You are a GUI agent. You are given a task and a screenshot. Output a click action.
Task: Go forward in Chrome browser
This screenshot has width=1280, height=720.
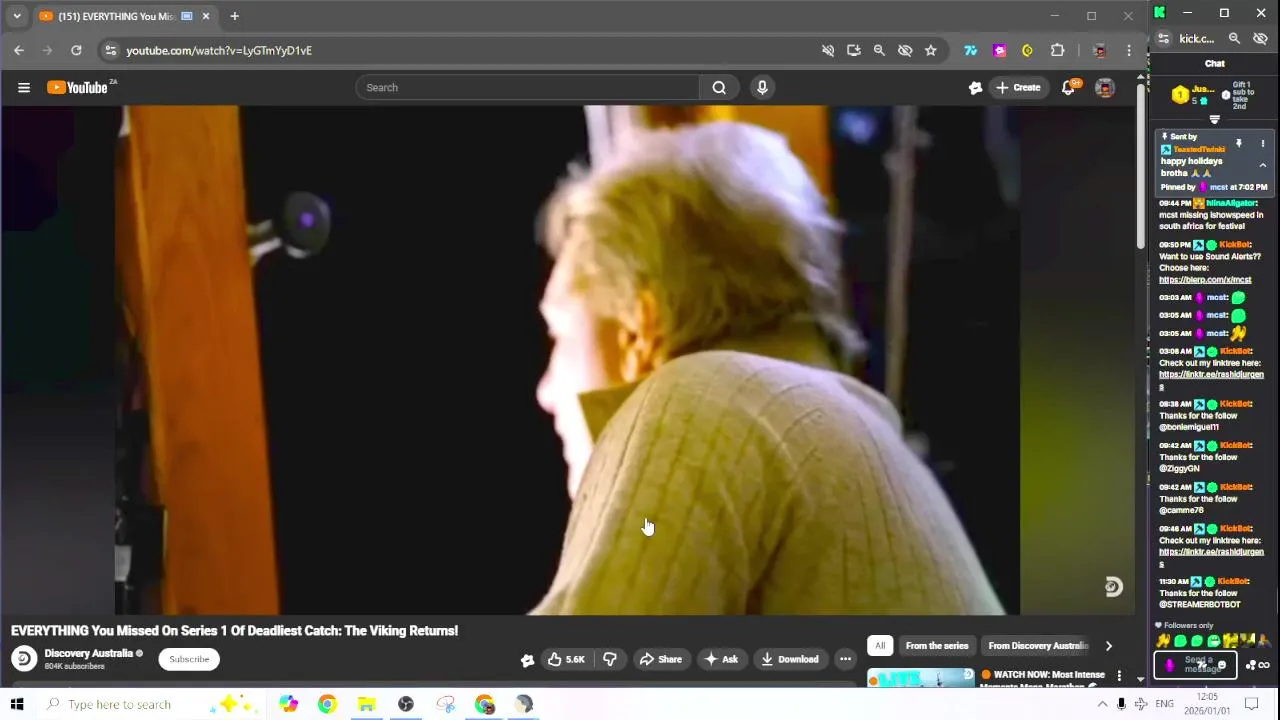pyautogui.click(x=47, y=50)
